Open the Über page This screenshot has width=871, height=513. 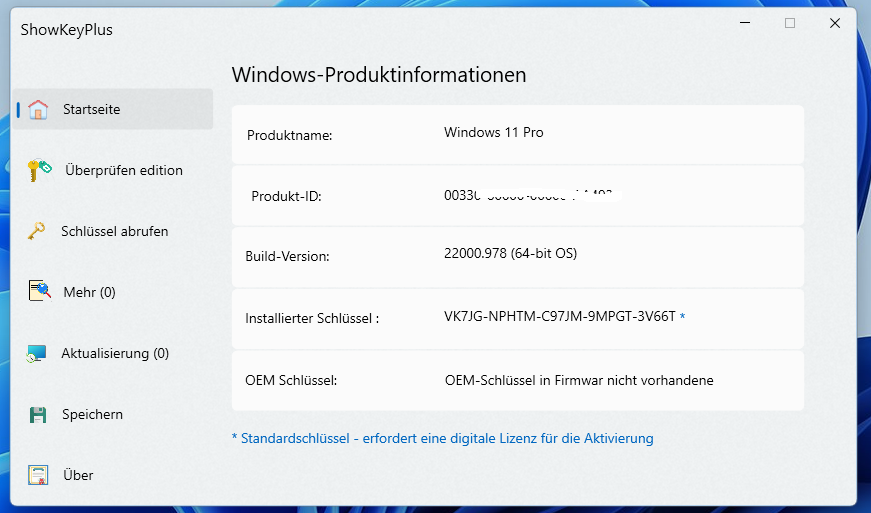coord(113,475)
